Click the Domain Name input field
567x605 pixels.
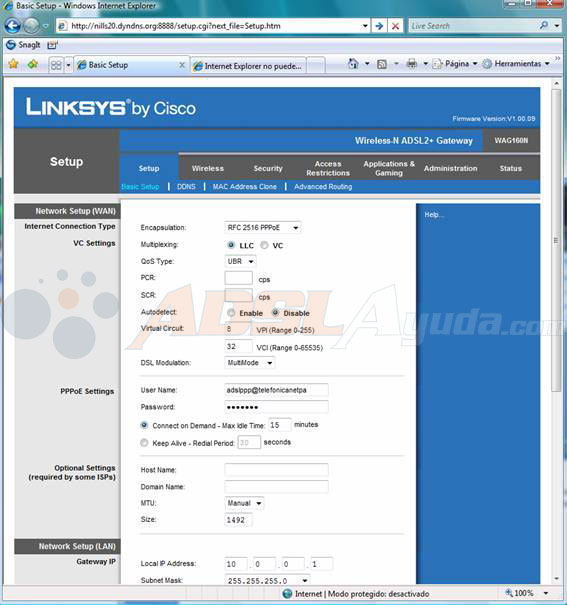[276, 487]
